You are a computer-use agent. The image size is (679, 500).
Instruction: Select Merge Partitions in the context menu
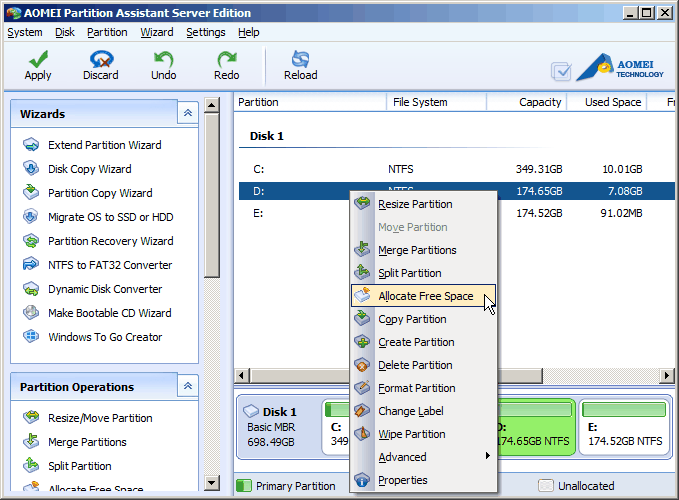click(x=424, y=250)
